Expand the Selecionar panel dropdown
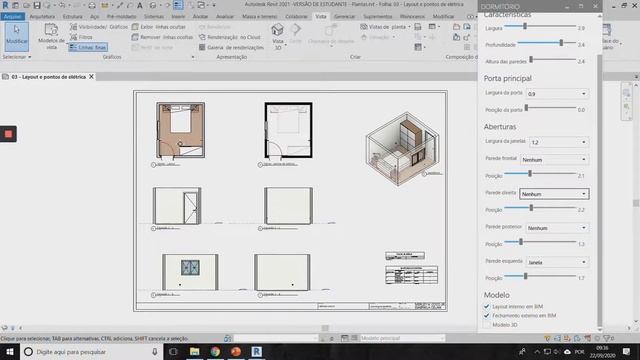The height and width of the screenshot is (360, 640). 17,57
